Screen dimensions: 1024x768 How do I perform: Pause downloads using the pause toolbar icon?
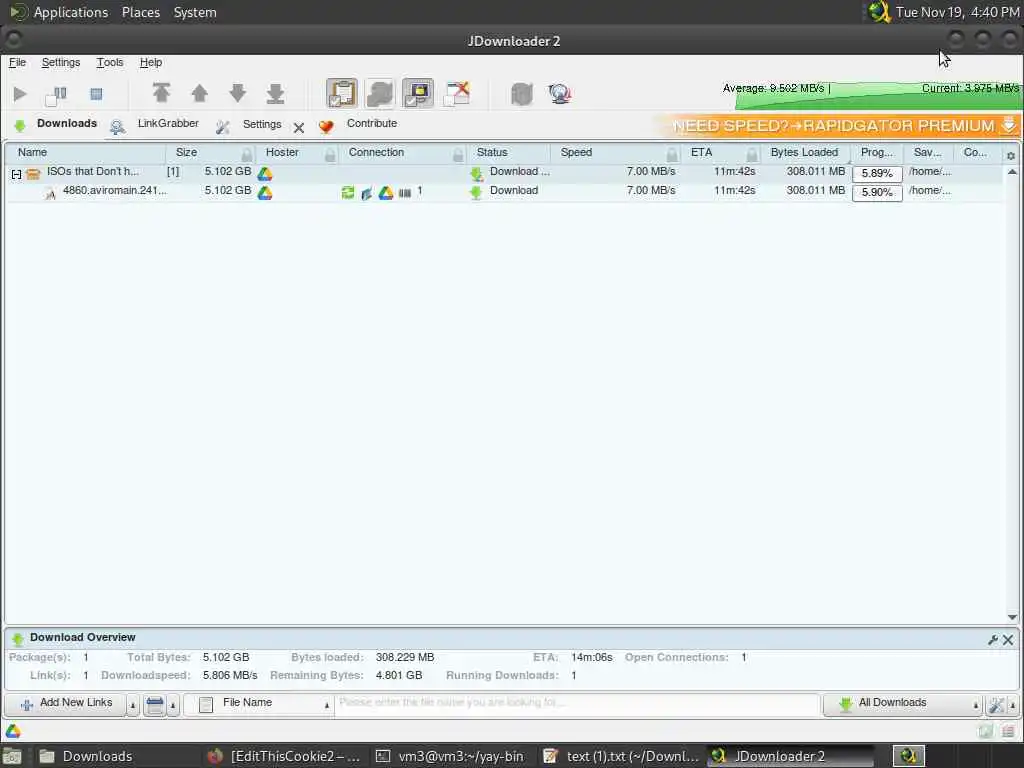pyautogui.click(x=56, y=95)
